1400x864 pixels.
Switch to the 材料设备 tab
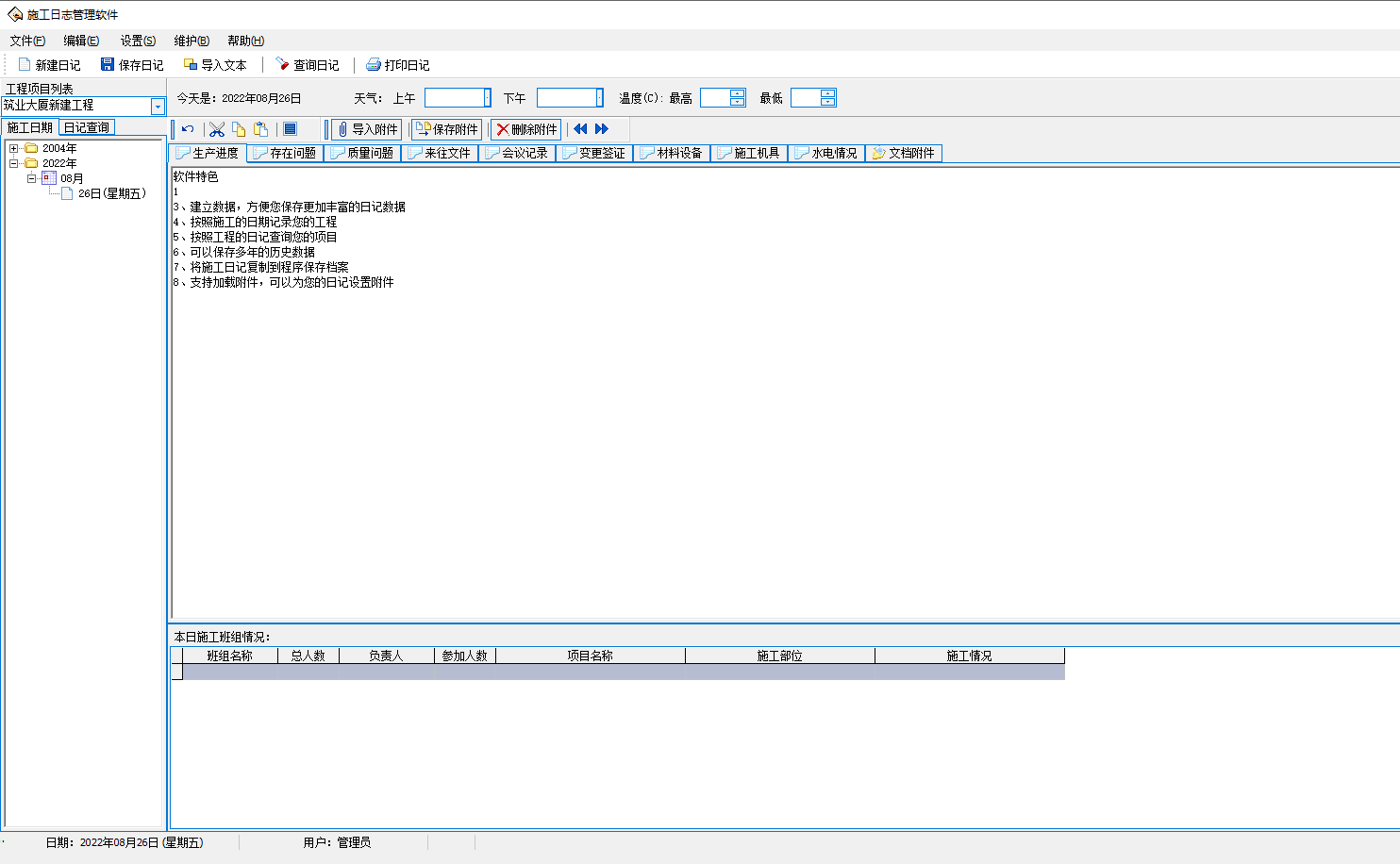tap(672, 153)
